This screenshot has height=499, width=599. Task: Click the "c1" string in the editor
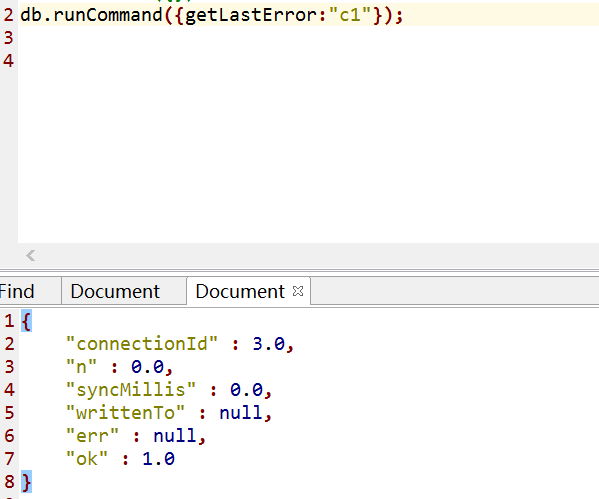pyautogui.click(x=350, y=15)
